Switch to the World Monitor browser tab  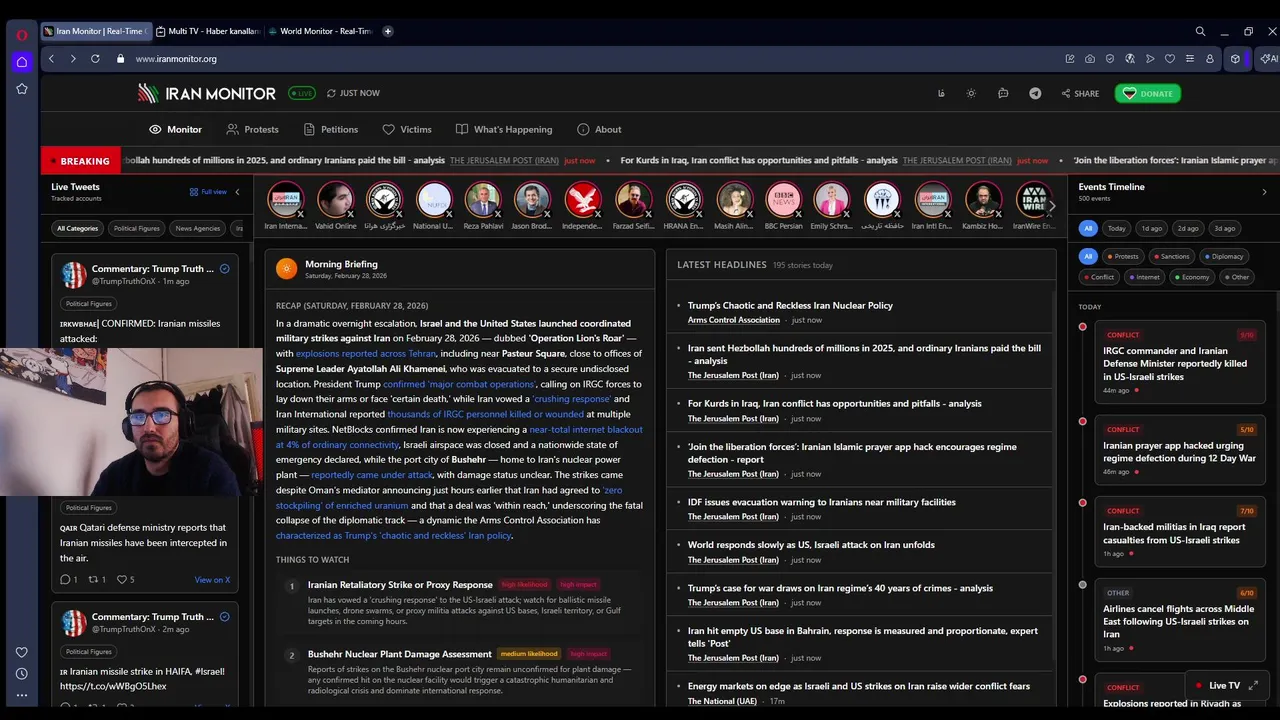tap(318, 31)
